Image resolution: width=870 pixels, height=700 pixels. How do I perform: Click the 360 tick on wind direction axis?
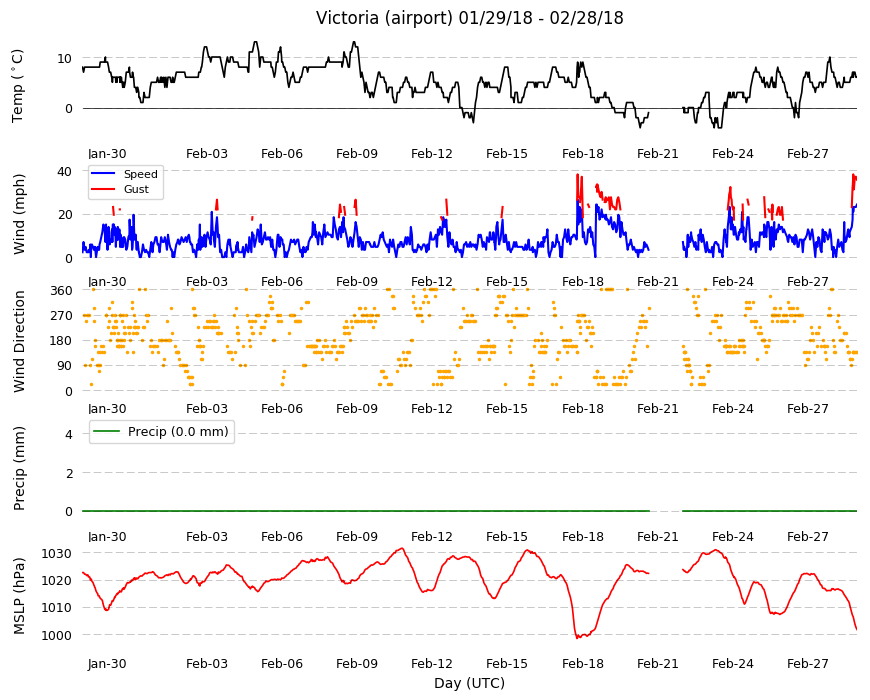click(x=62, y=291)
